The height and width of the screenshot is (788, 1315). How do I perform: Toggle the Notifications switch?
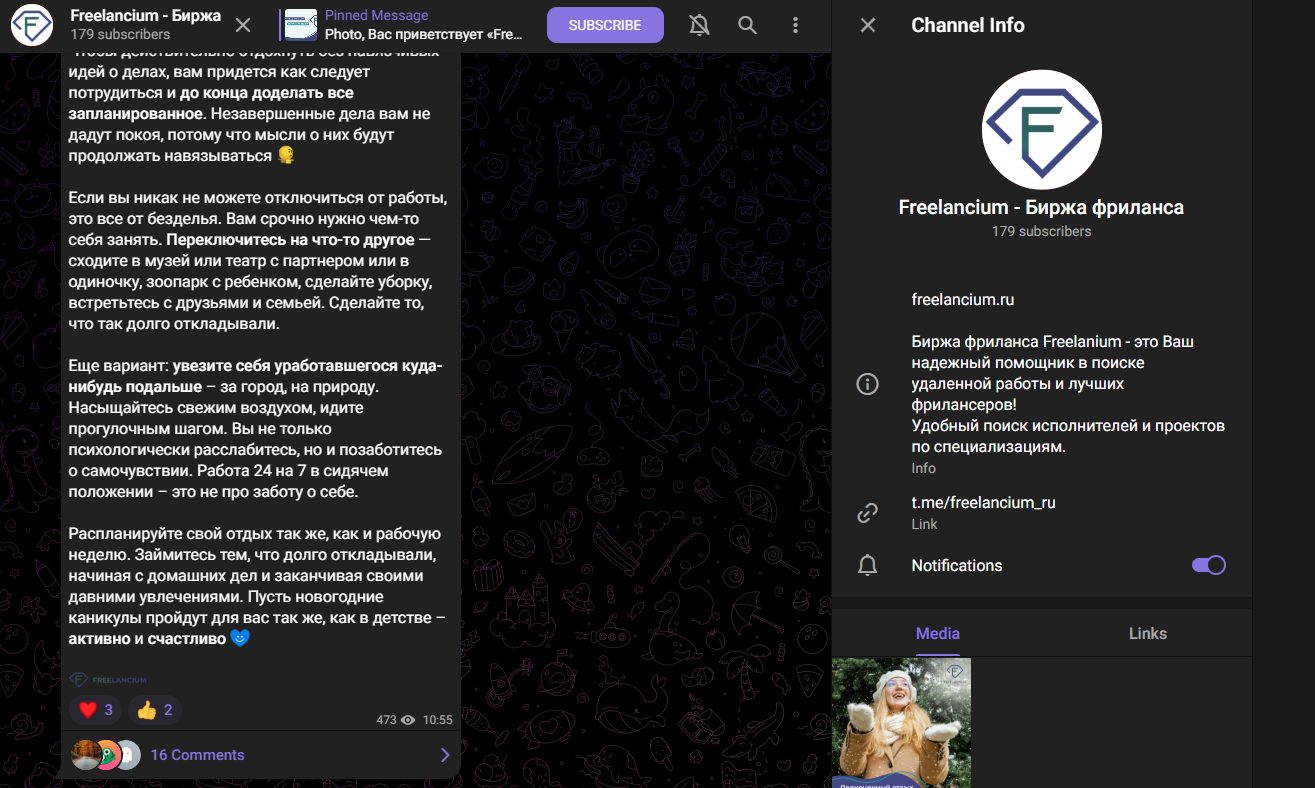(1208, 565)
